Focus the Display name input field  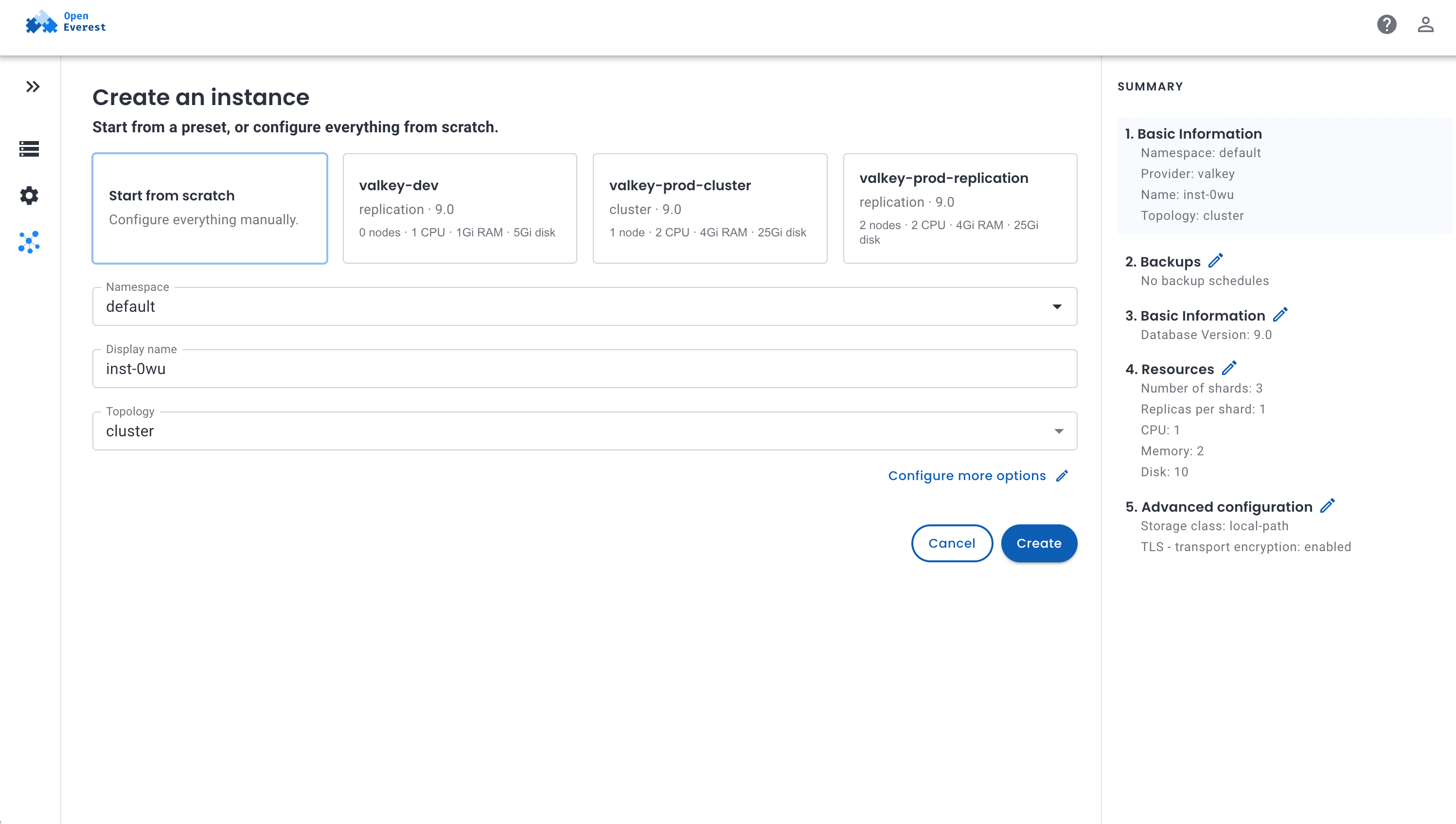(x=585, y=368)
